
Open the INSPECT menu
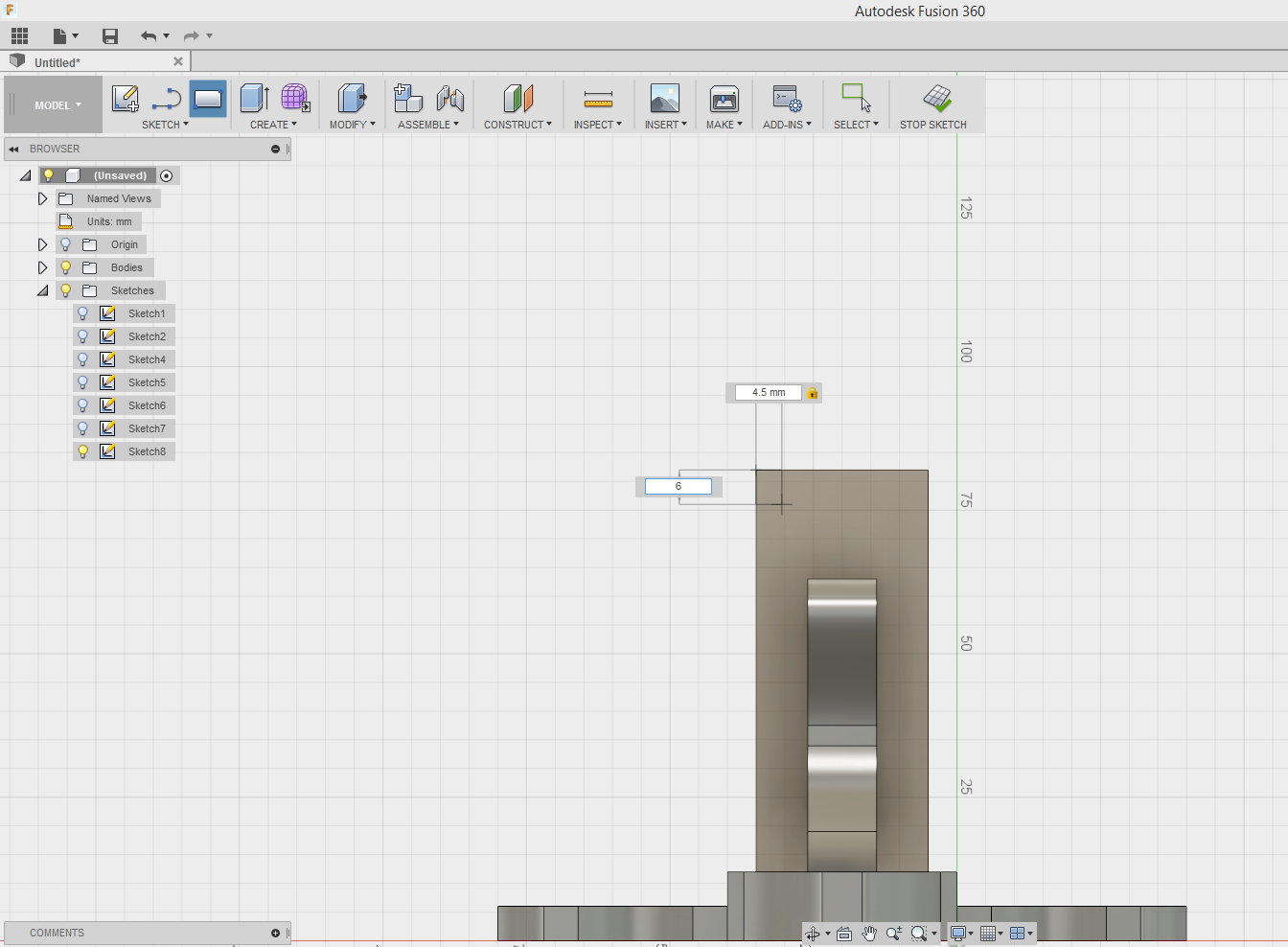pos(598,125)
